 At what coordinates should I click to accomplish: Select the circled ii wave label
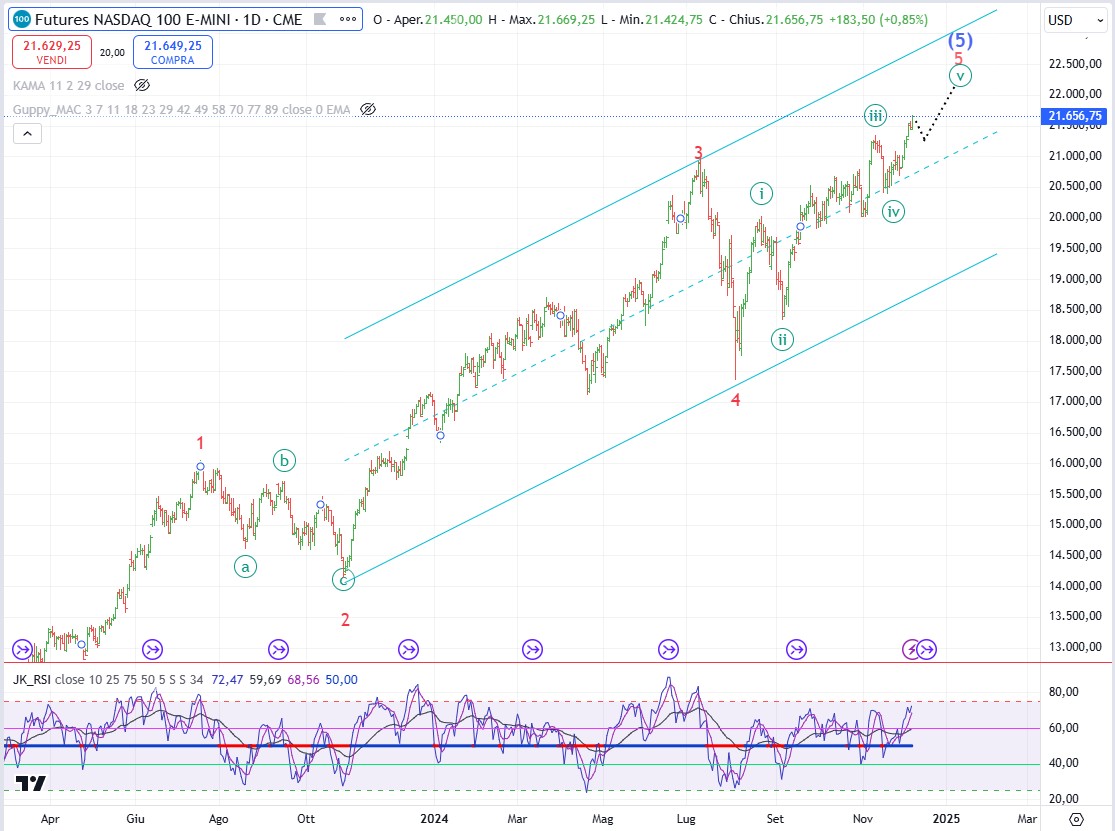point(782,340)
